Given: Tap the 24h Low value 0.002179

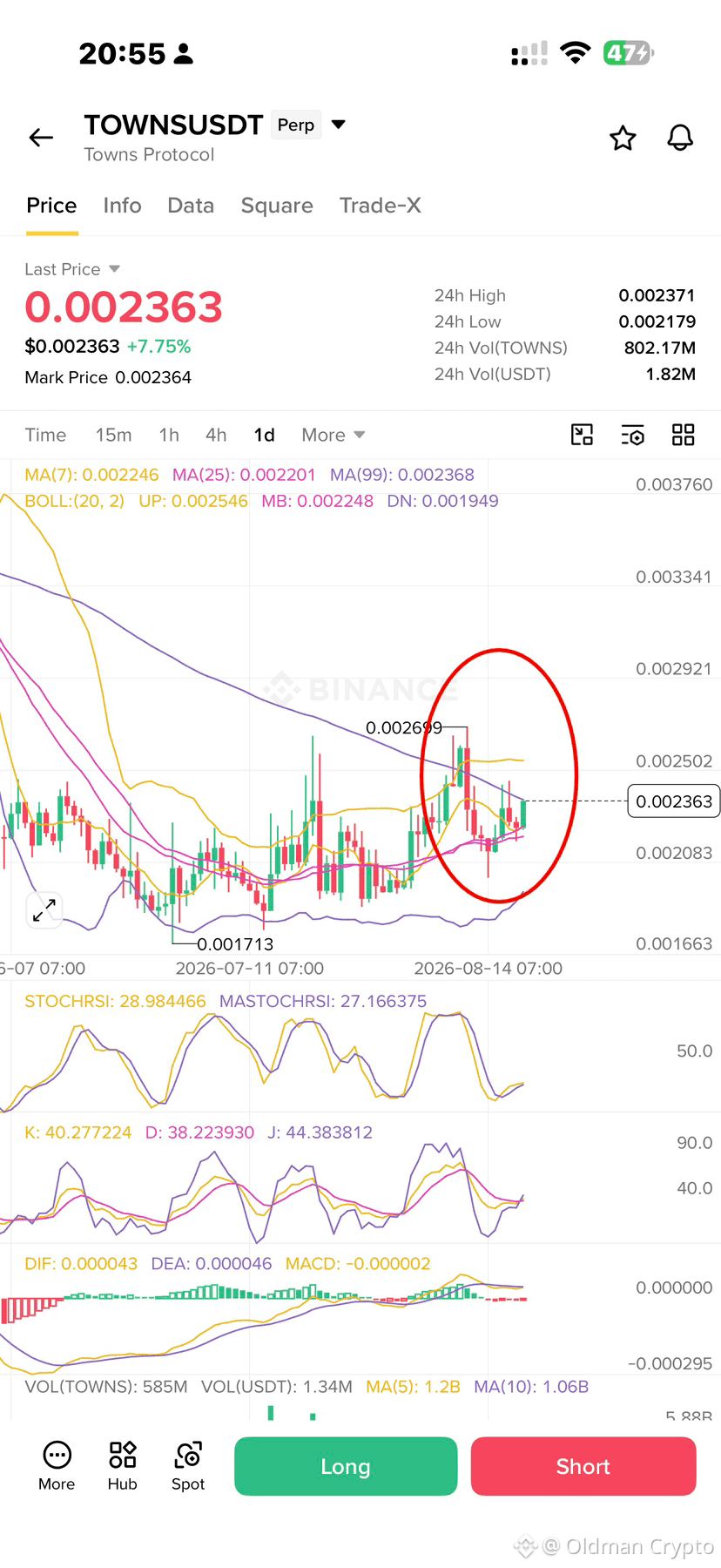Looking at the screenshot, I should 657,321.
